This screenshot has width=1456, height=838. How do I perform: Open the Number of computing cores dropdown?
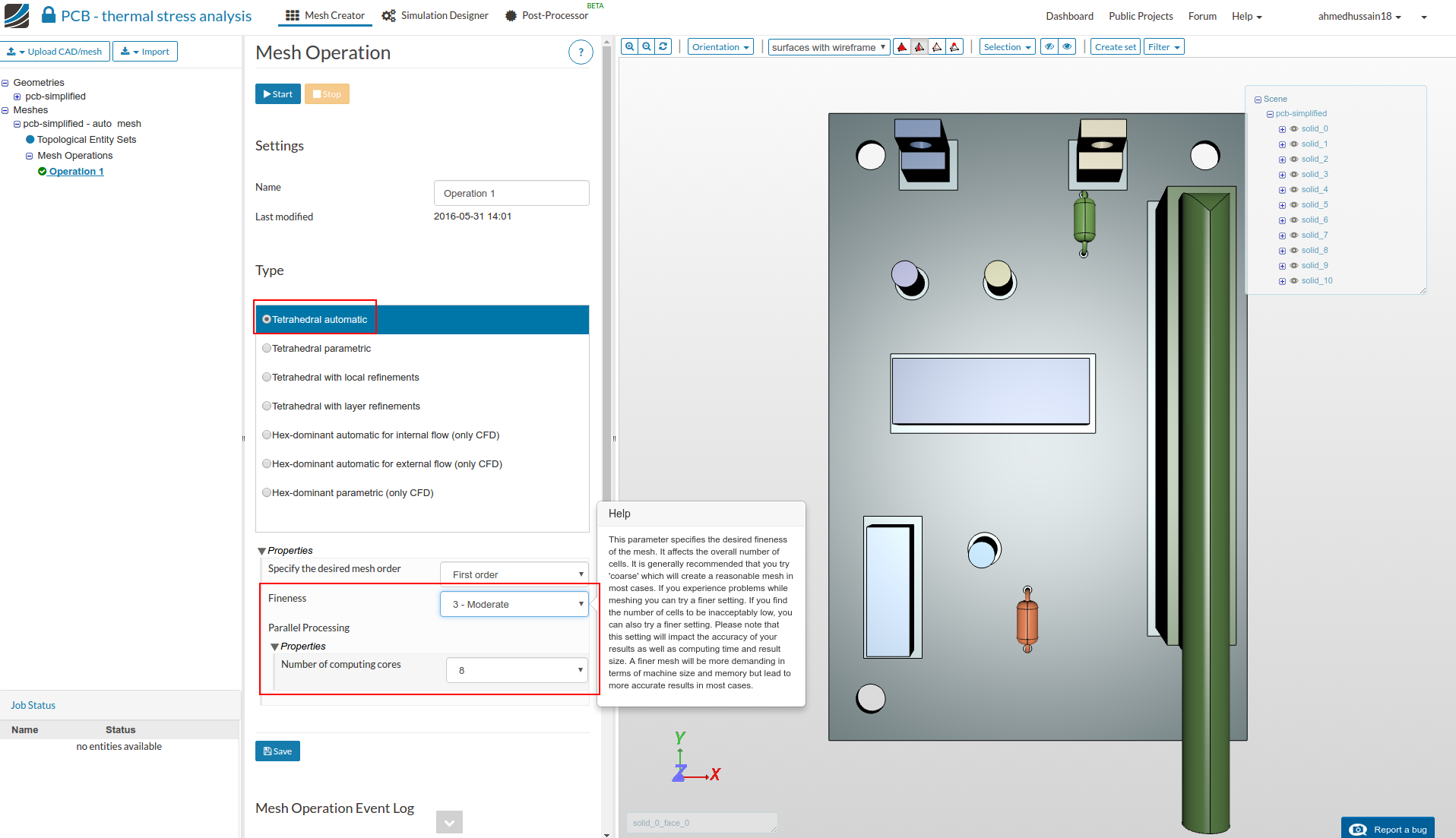pos(518,670)
